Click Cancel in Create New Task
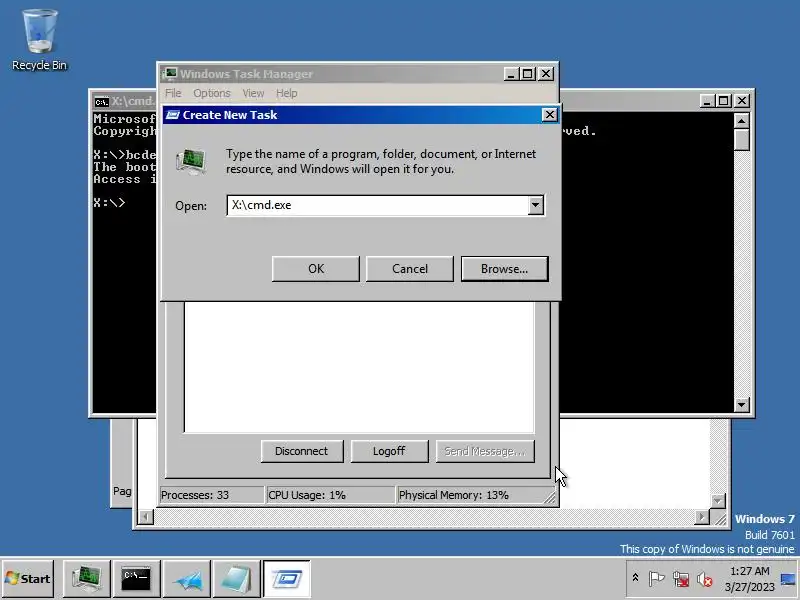 pos(410,269)
